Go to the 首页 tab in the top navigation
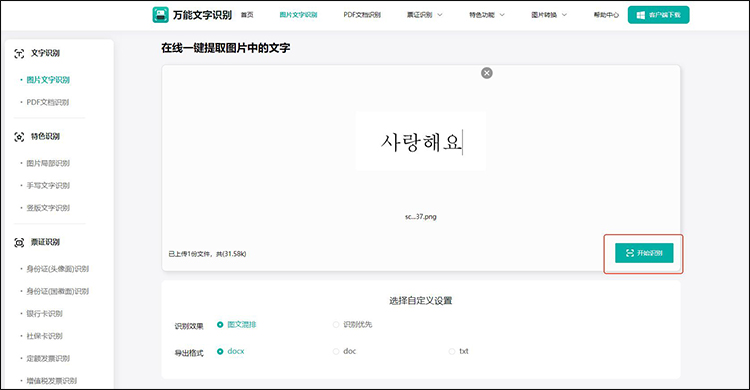 247,15
